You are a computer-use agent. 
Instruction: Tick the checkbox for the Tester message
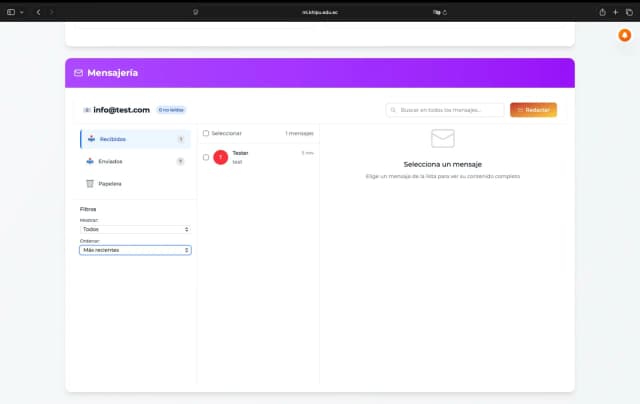(206, 157)
